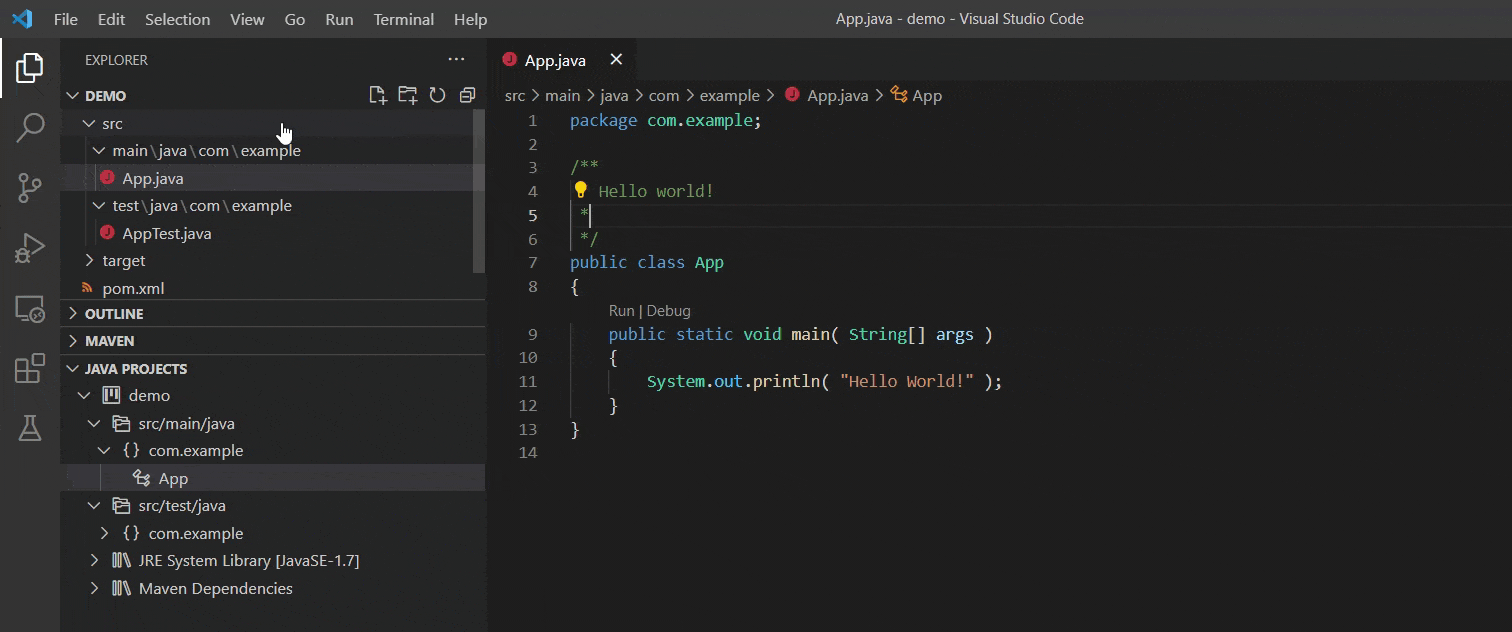Open the Explorer view in activity bar
Image resolution: width=1512 pixels, height=632 pixels.
30,68
